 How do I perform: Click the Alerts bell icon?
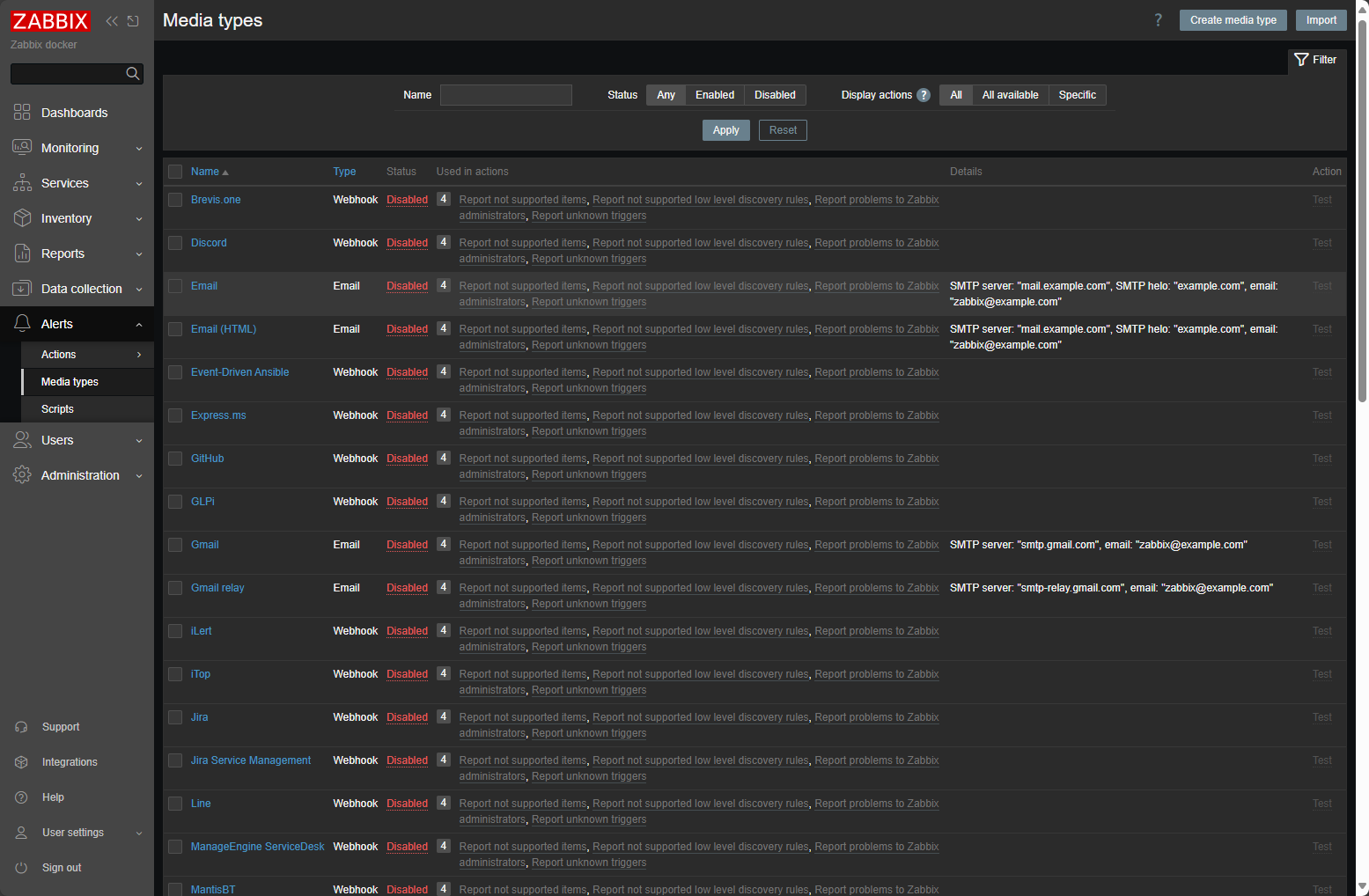22,323
